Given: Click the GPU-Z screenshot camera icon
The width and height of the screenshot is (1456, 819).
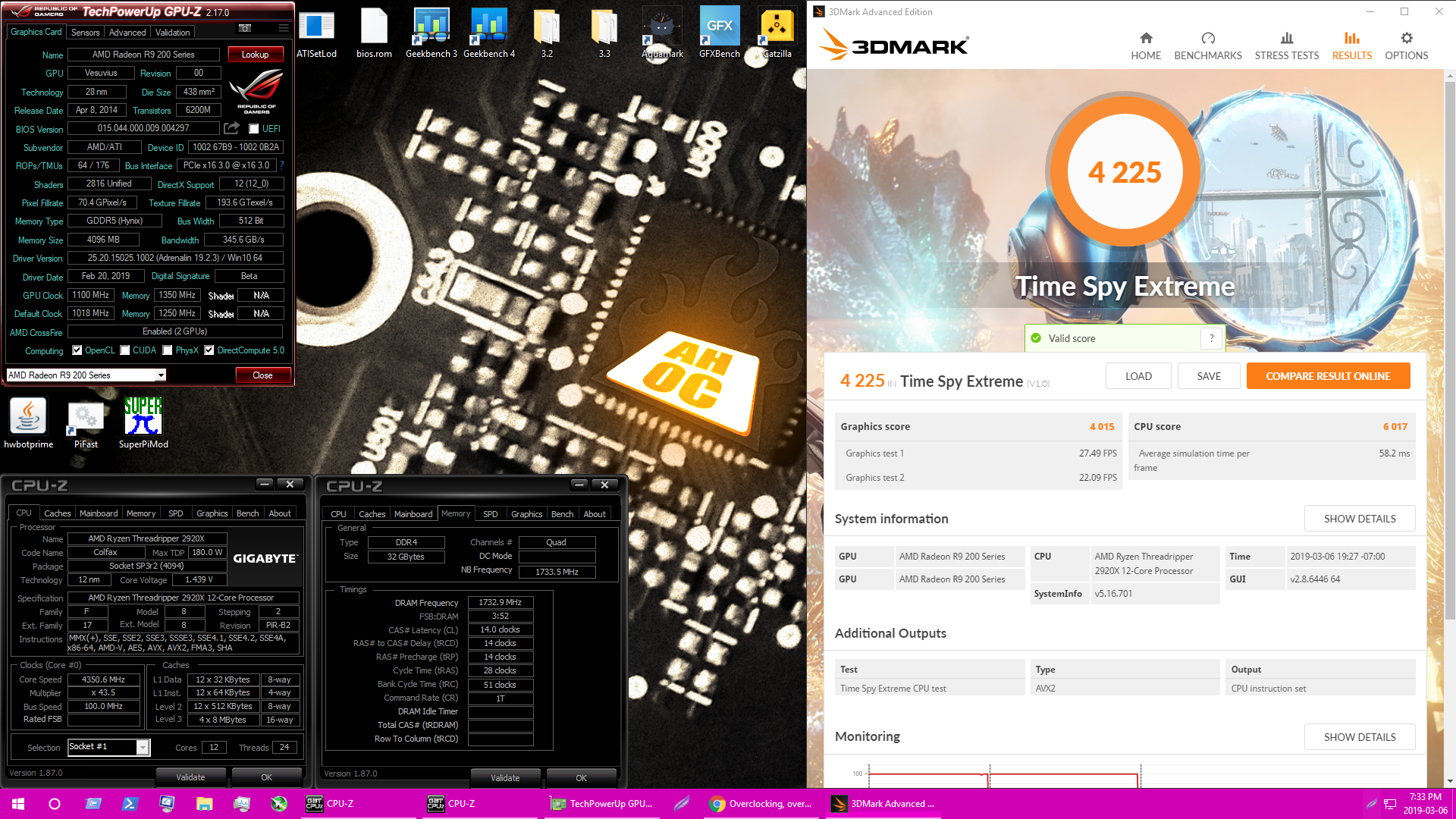Looking at the screenshot, I should coord(245,28).
